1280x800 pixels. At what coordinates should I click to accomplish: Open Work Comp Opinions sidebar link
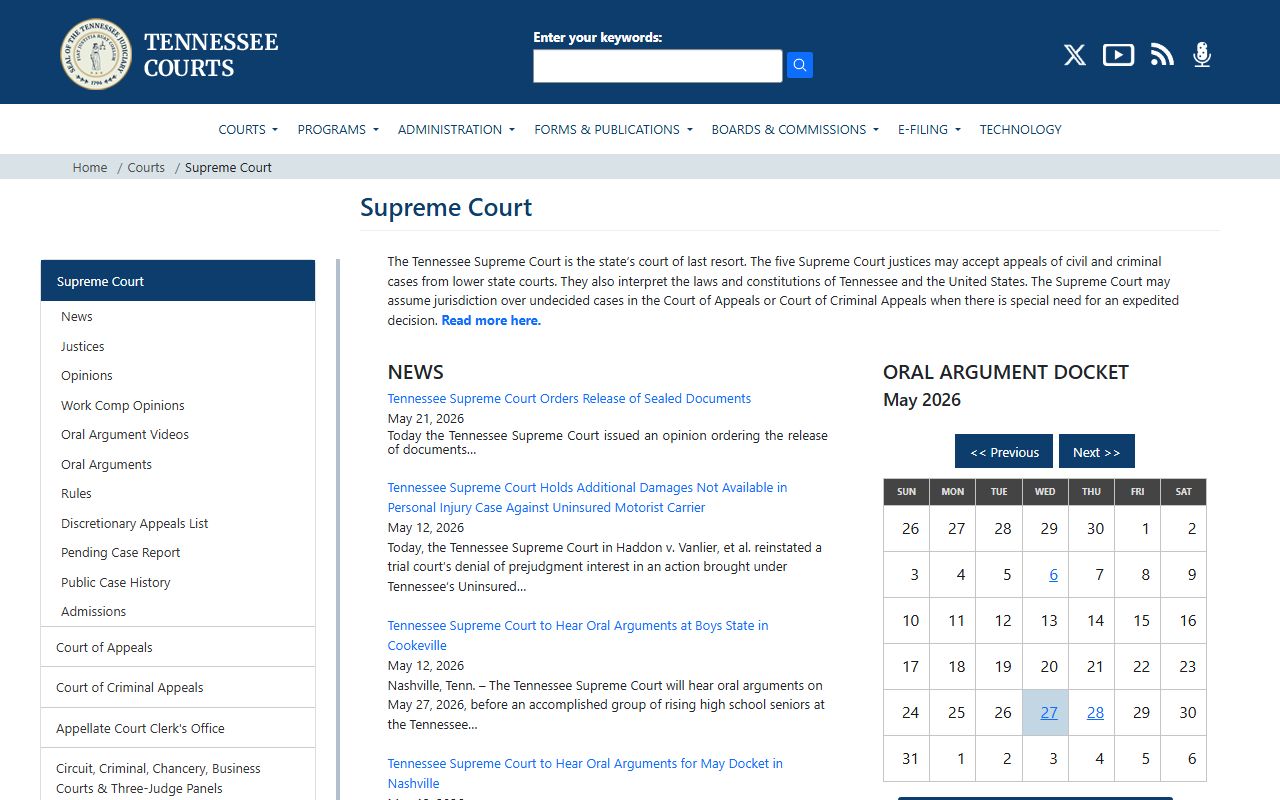[123, 405]
